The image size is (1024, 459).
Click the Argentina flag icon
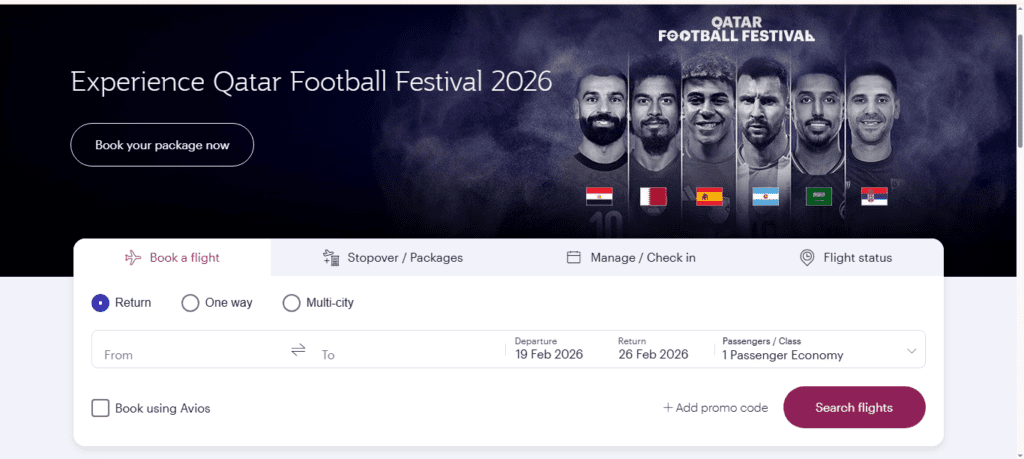point(765,196)
